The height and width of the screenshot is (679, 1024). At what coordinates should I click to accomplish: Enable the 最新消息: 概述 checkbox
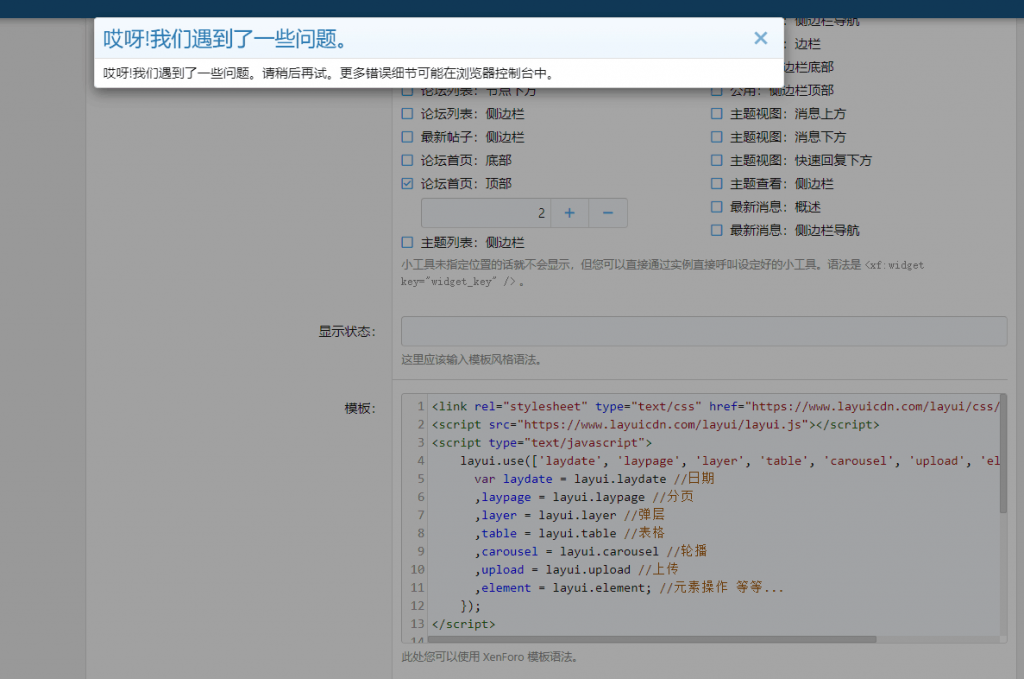point(717,207)
